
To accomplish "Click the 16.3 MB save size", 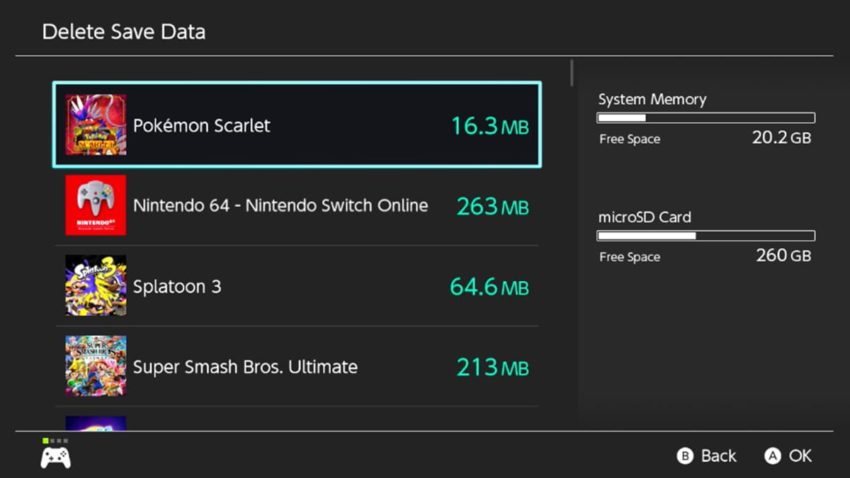I will 490,126.
